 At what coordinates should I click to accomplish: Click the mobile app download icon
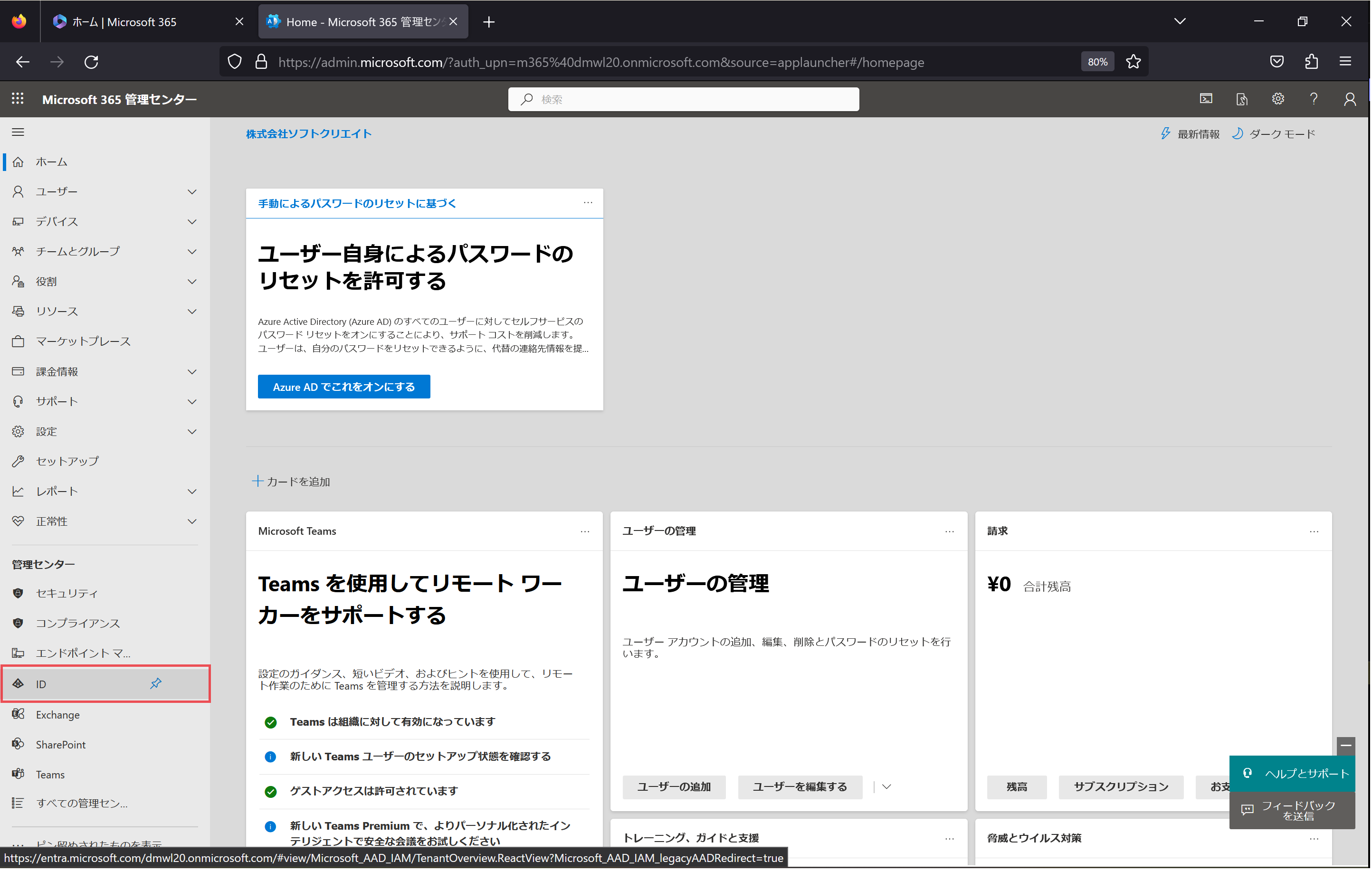pos(1243,99)
